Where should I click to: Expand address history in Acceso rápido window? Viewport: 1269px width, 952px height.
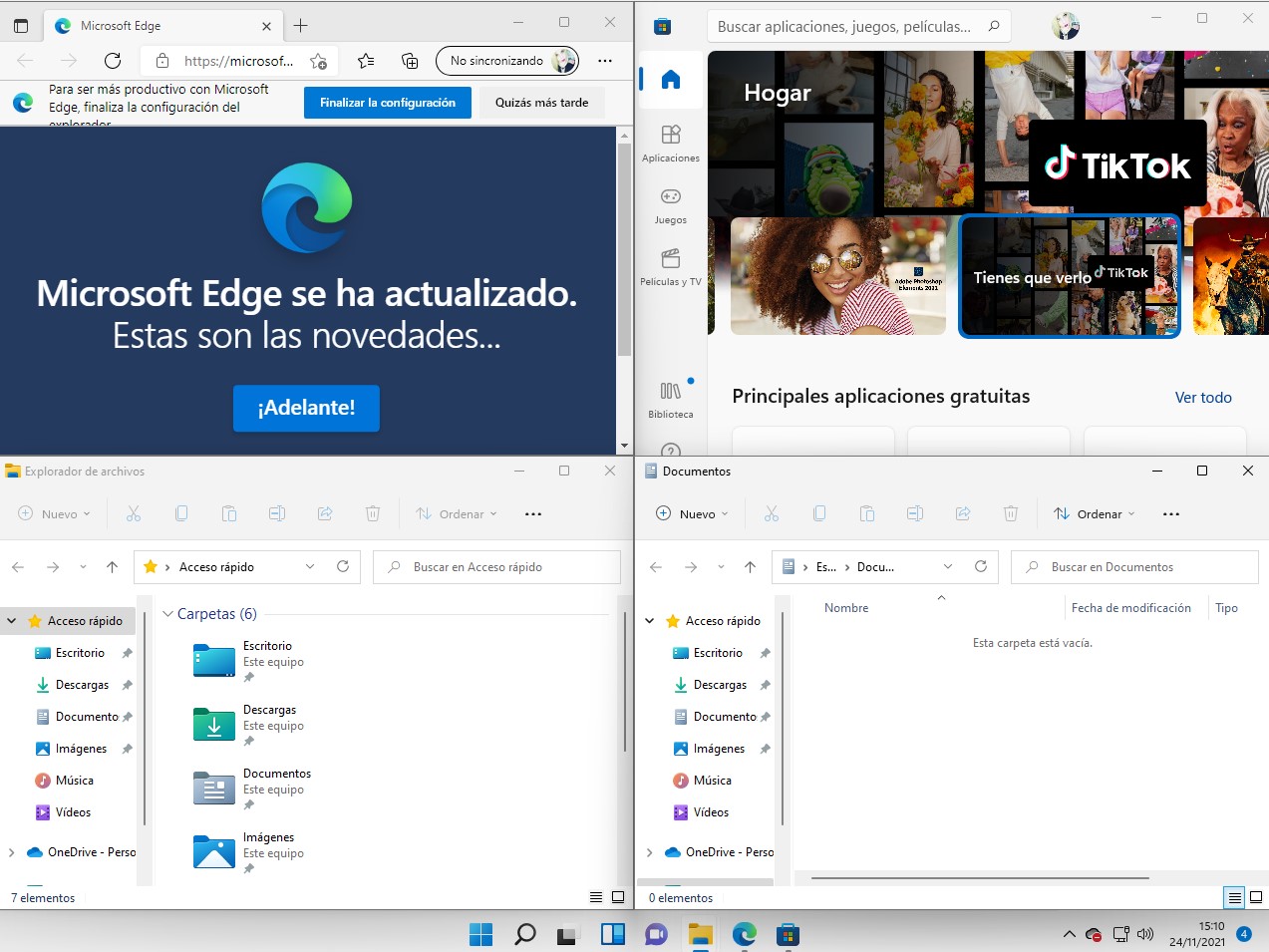[x=310, y=566]
